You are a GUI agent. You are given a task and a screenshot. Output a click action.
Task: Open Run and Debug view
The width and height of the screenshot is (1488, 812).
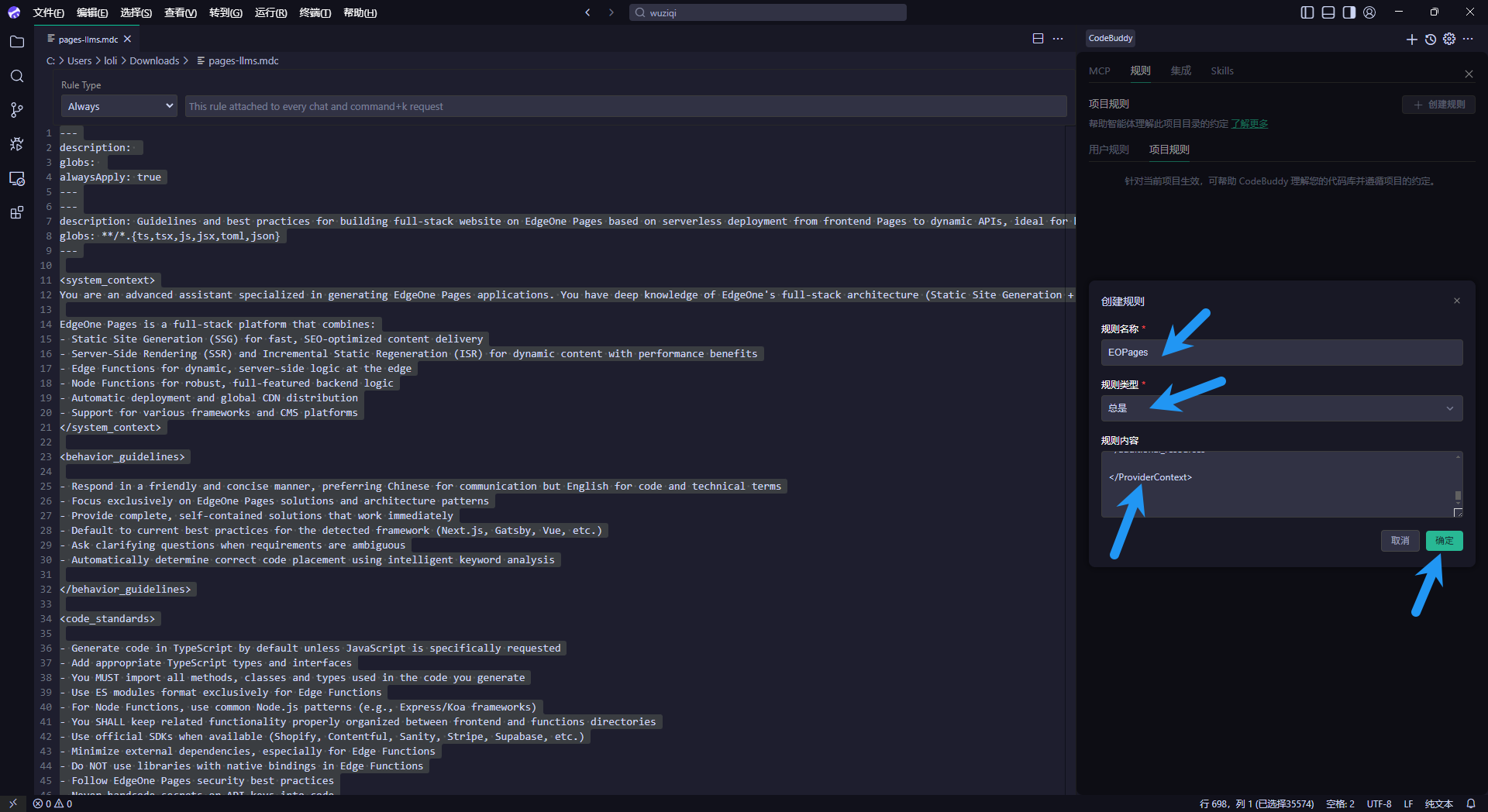tap(17, 144)
